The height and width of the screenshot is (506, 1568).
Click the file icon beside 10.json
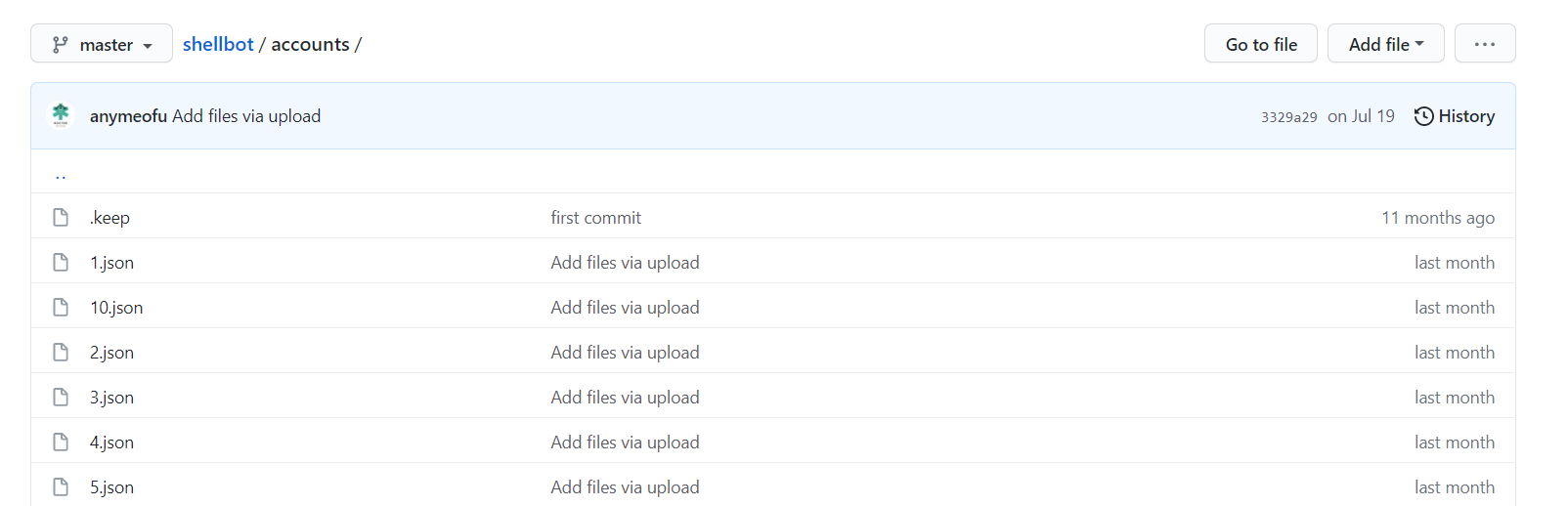61,307
